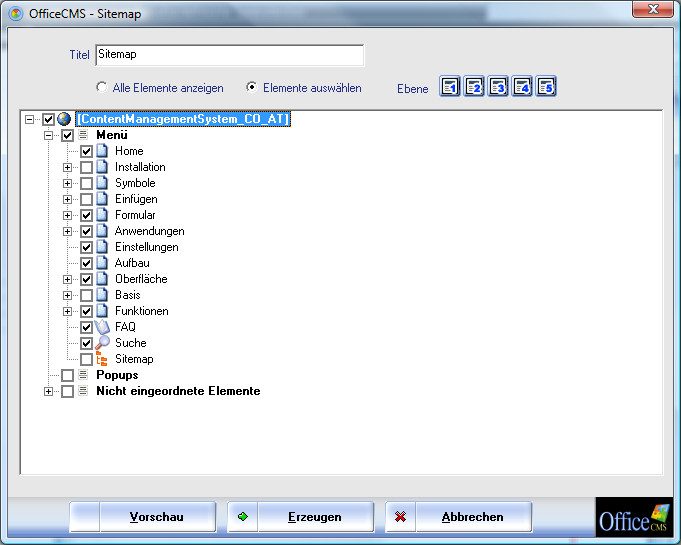The image size is (681, 545).
Task: Click the list icon beside Menü
Action: [x=83, y=135]
